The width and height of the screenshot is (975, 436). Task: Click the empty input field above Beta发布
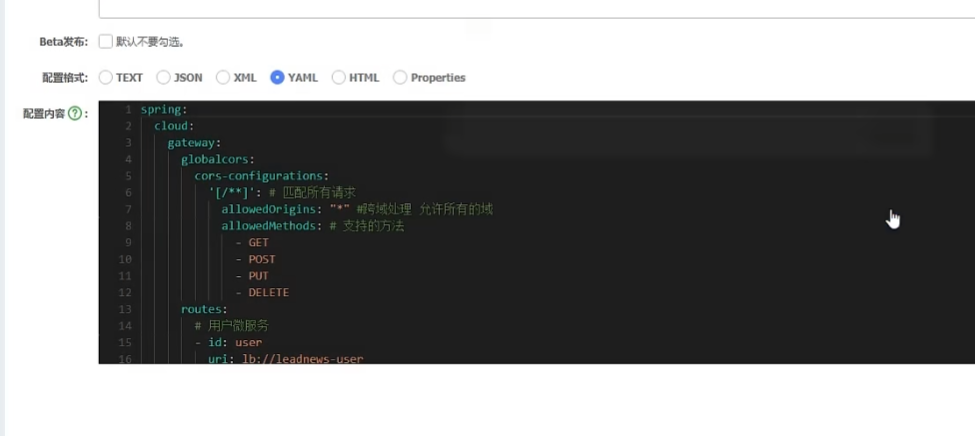tap(537, 9)
